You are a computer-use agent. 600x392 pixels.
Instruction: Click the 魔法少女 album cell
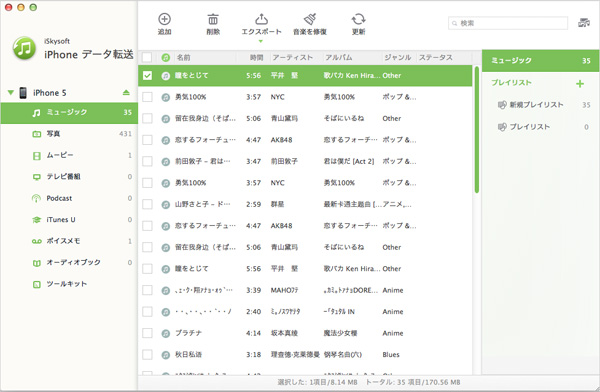coord(340,333)
